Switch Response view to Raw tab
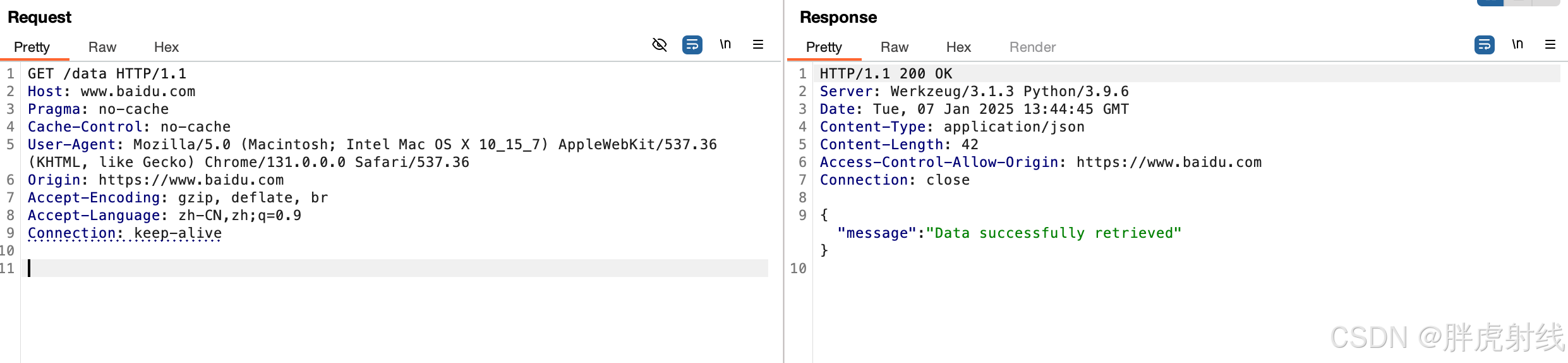Screen dimensions: 1568x363 [x=895, y=47]
